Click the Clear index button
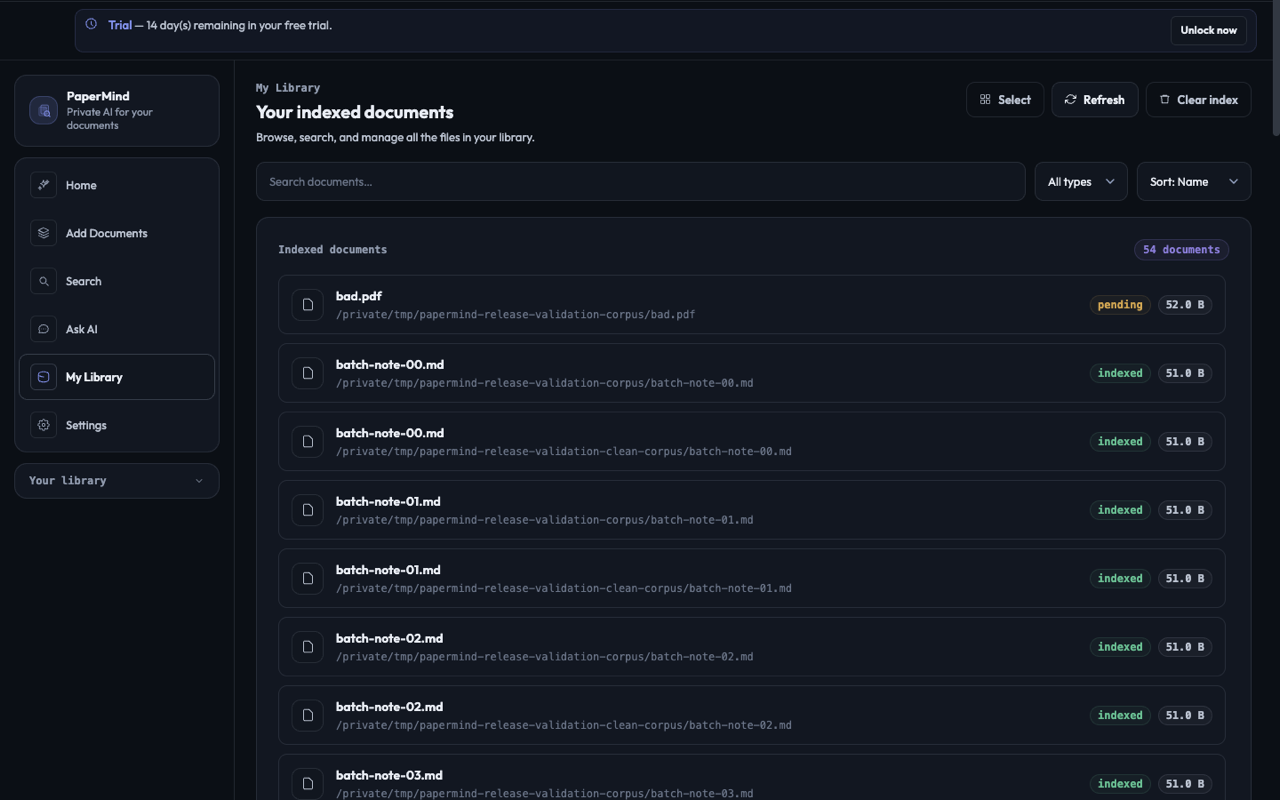 pyautogui.click(x=1199, y=100)
